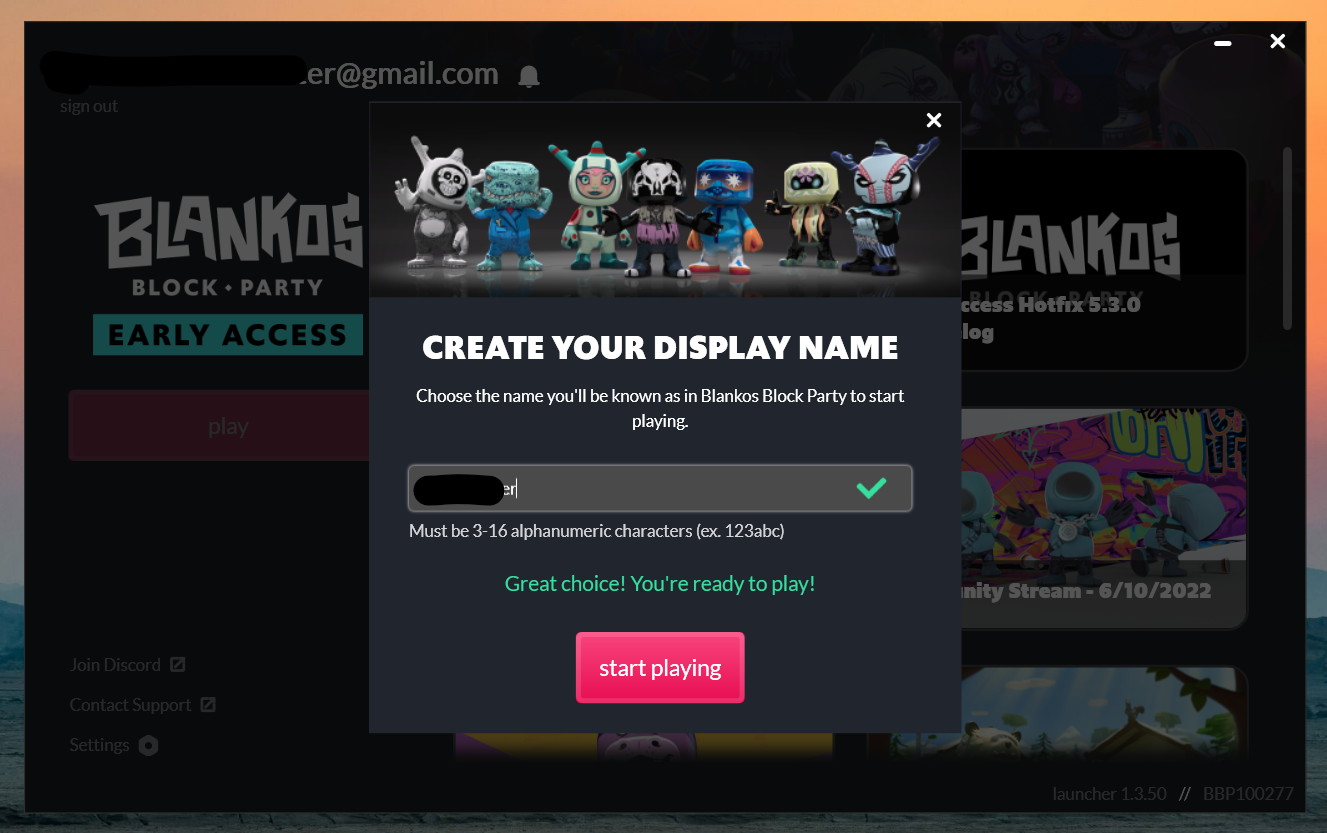The image size is (1327, 833).
Task: Open the Community Stream 6/10/2022 card
Action: [x=1104, y=518]
